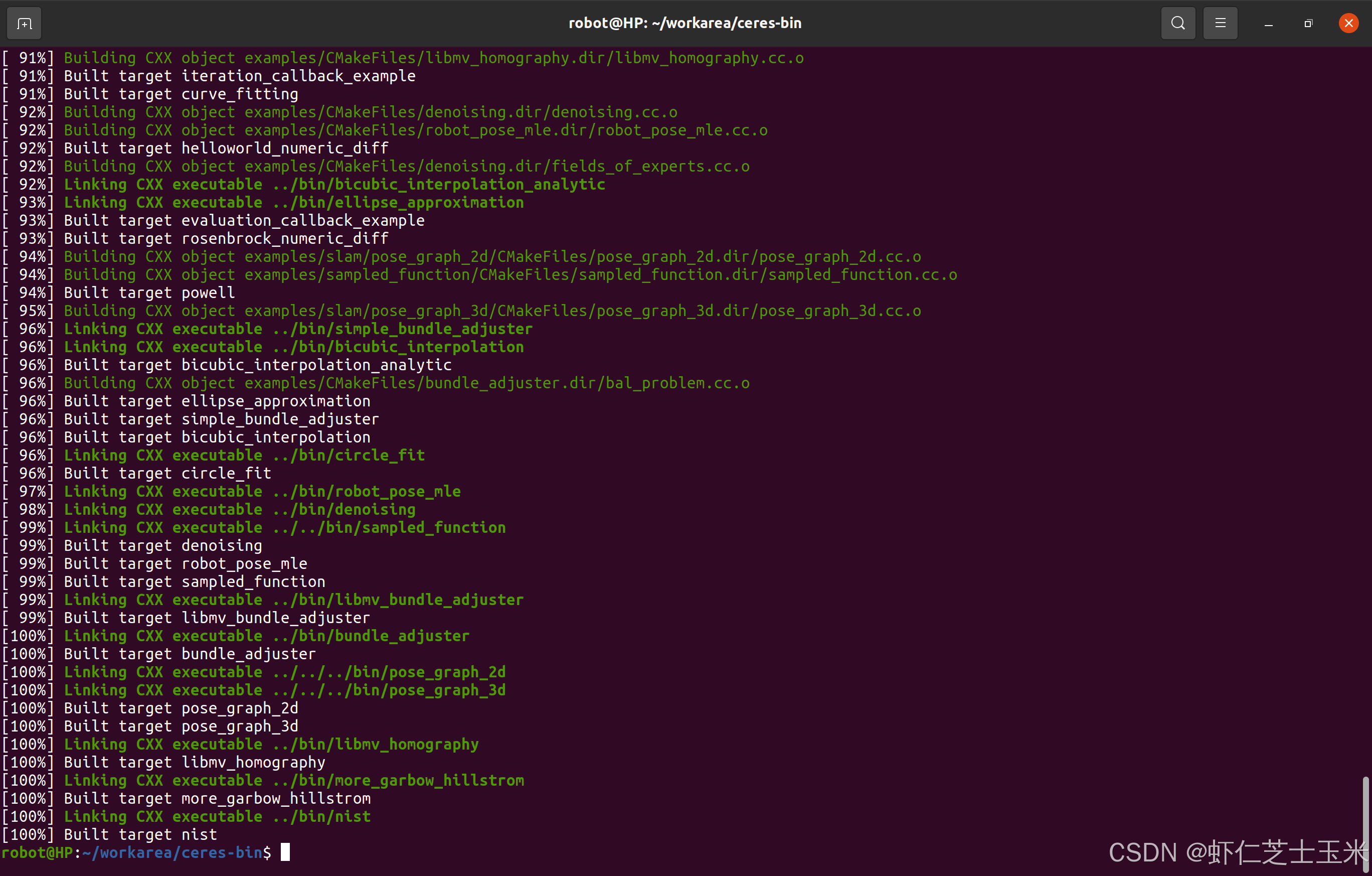Click the 'Linking CXX executable ../bin/nist' line

tap(217, 816)
